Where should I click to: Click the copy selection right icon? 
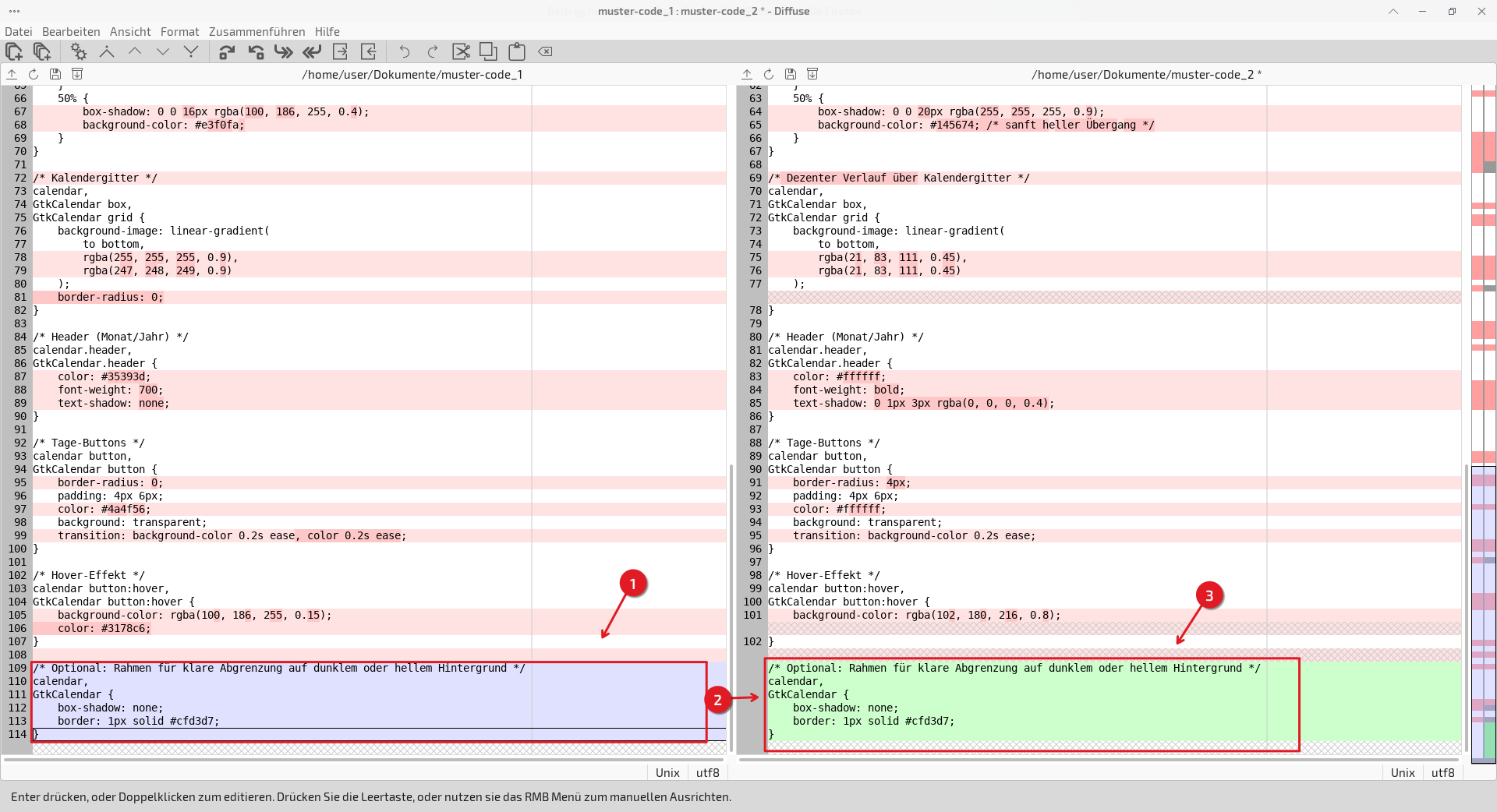227,51
